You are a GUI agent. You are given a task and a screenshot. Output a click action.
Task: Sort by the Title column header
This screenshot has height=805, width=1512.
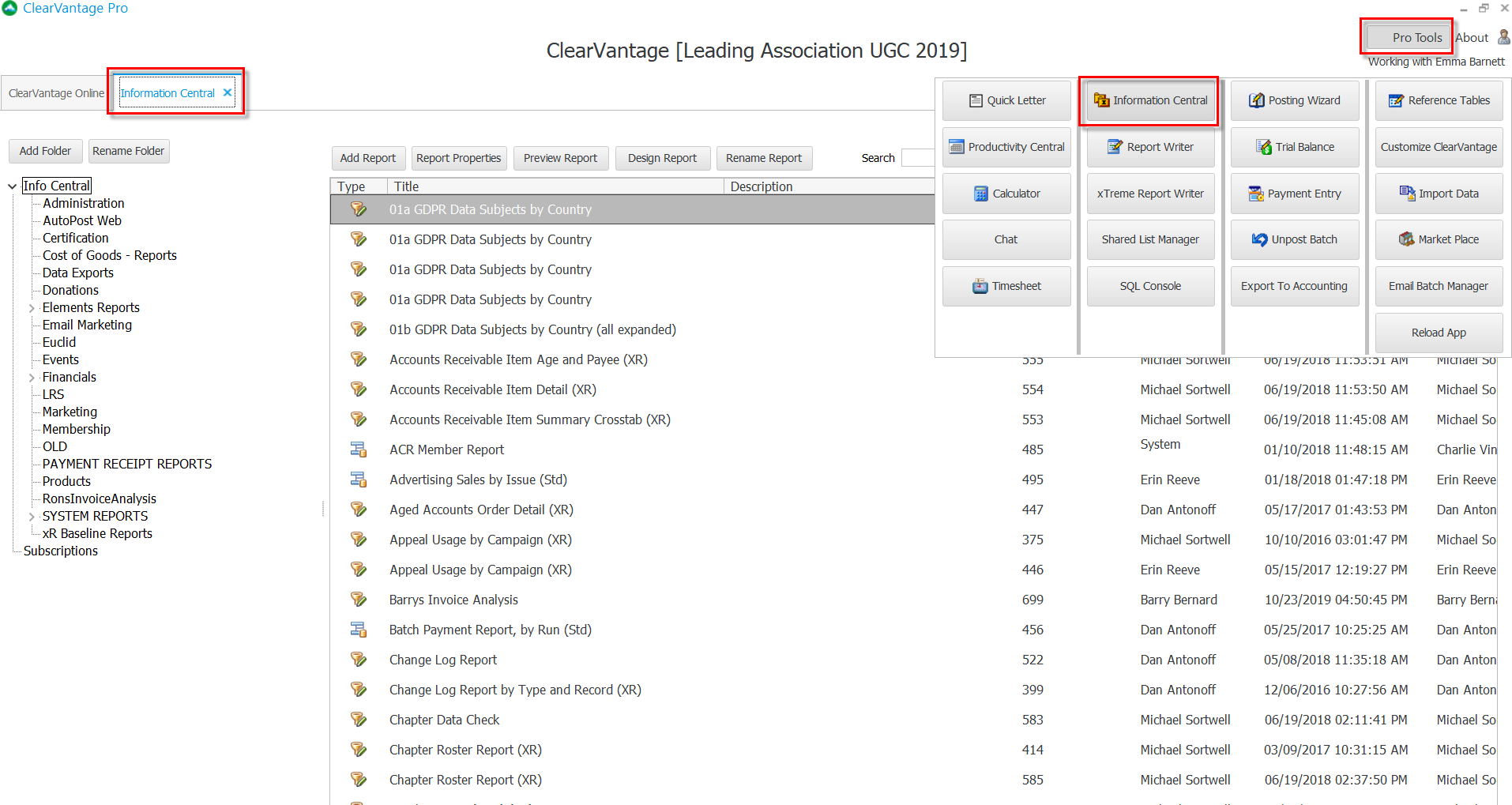[x=555, y=186]
